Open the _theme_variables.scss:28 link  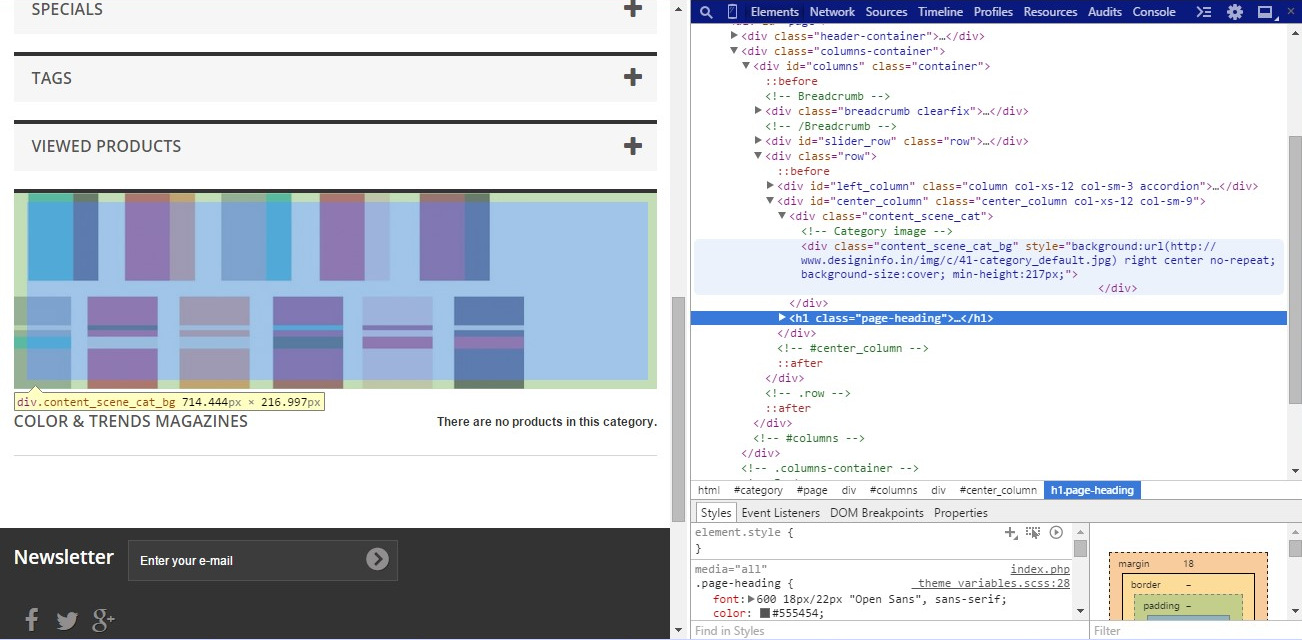[x=993, y=584]
